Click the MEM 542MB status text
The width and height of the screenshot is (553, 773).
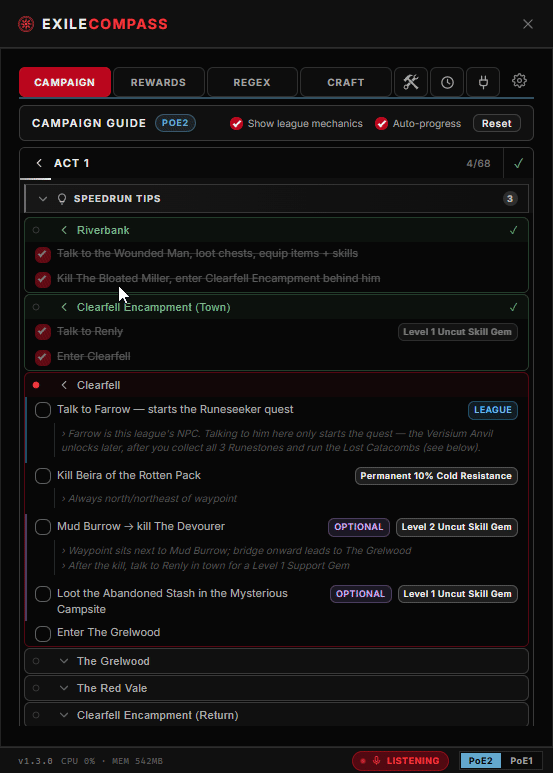point(137,761)
